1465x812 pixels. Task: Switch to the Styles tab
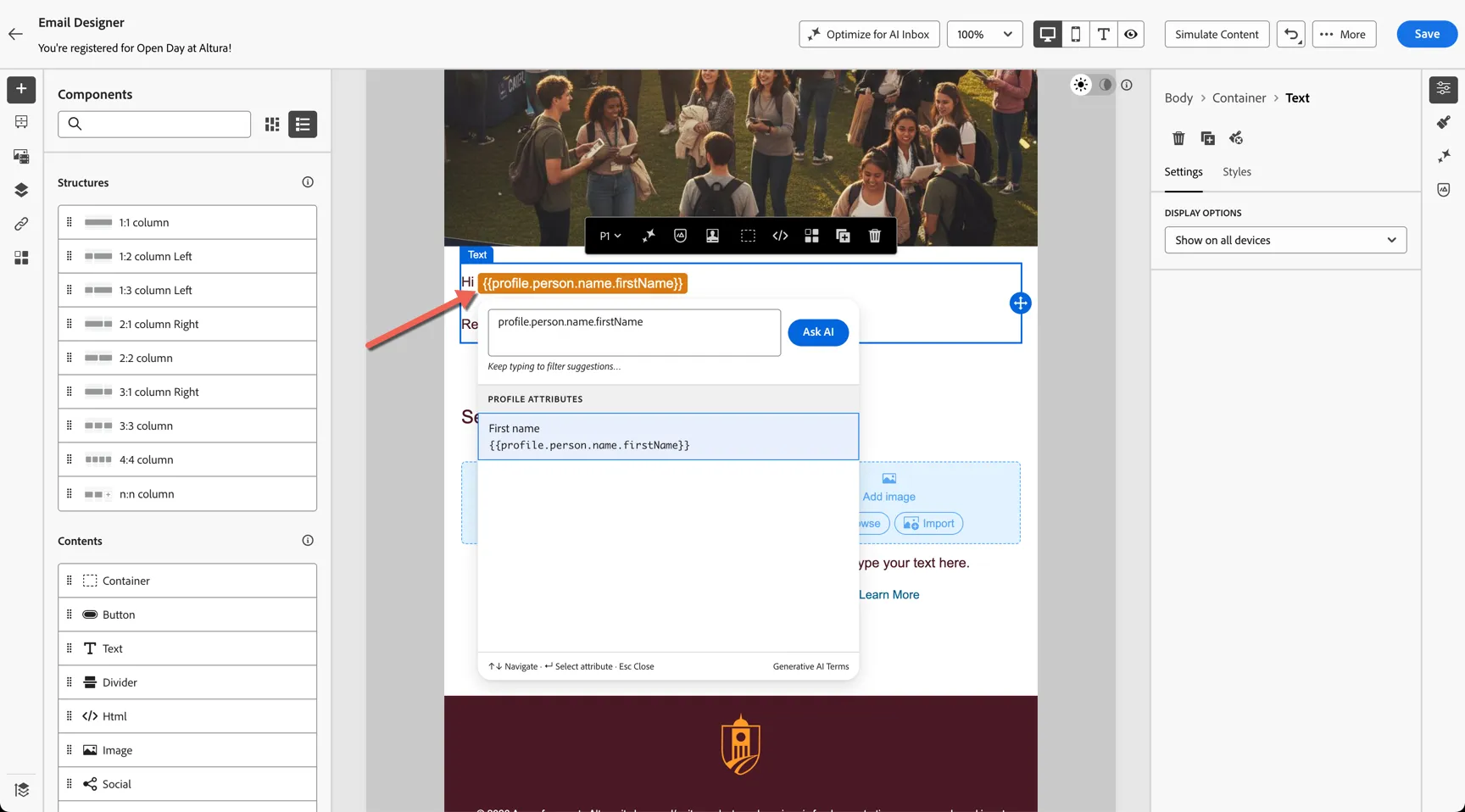tap(1236, 172)
